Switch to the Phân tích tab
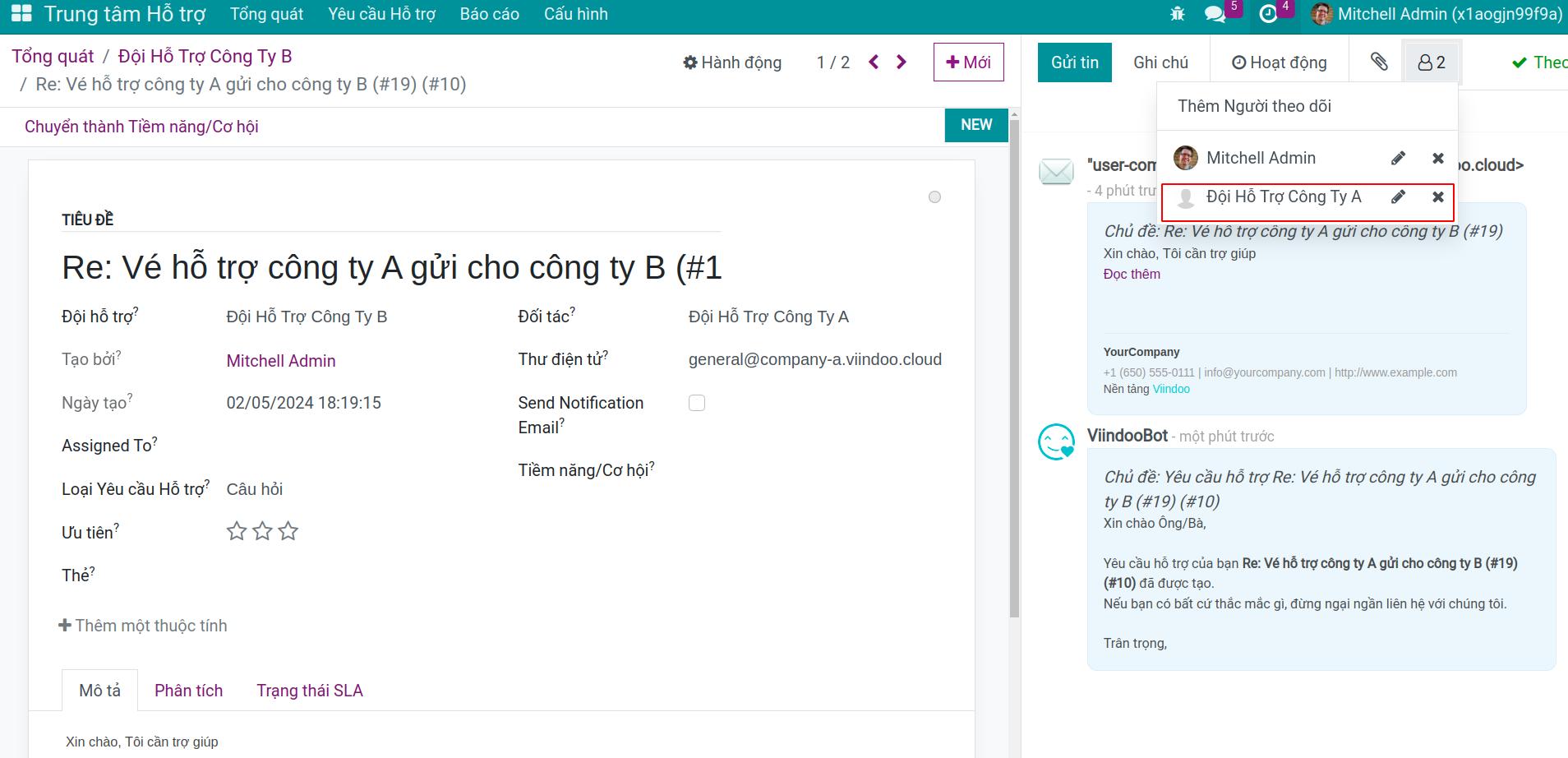Viewport: 1568px width, 758px height. click(x=188, y=691)
